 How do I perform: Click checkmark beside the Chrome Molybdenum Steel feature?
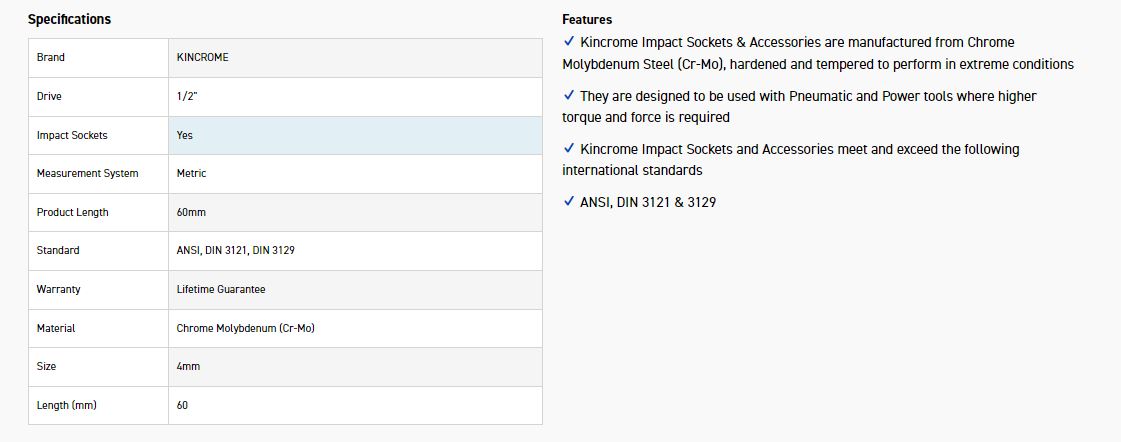569,42
